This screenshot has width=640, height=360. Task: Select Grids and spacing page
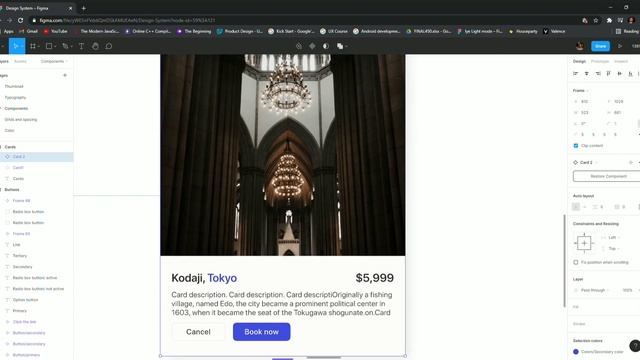[x=20, y=120]
